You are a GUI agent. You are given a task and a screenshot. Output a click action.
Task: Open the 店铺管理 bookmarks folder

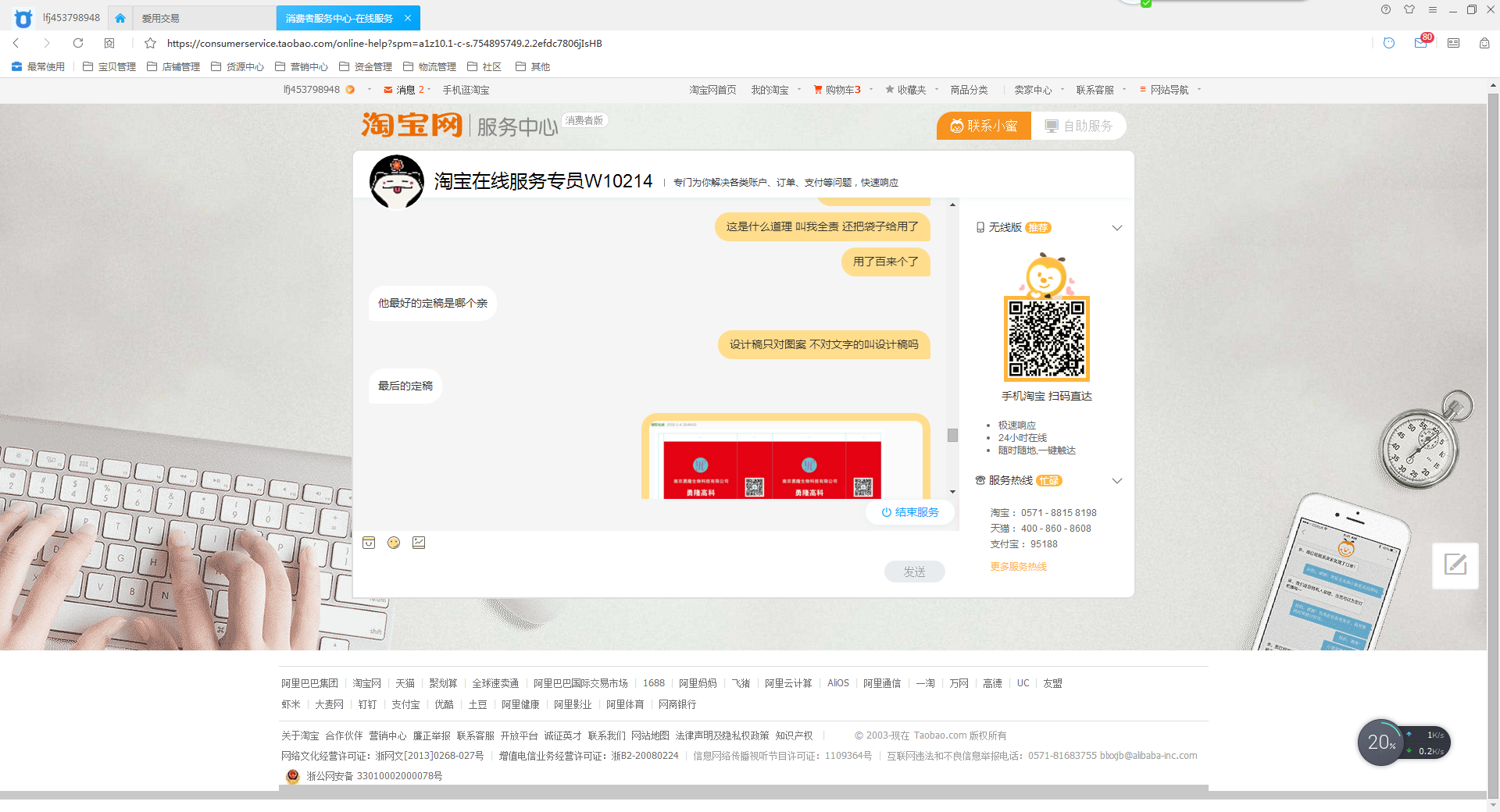tap(173, 66)
